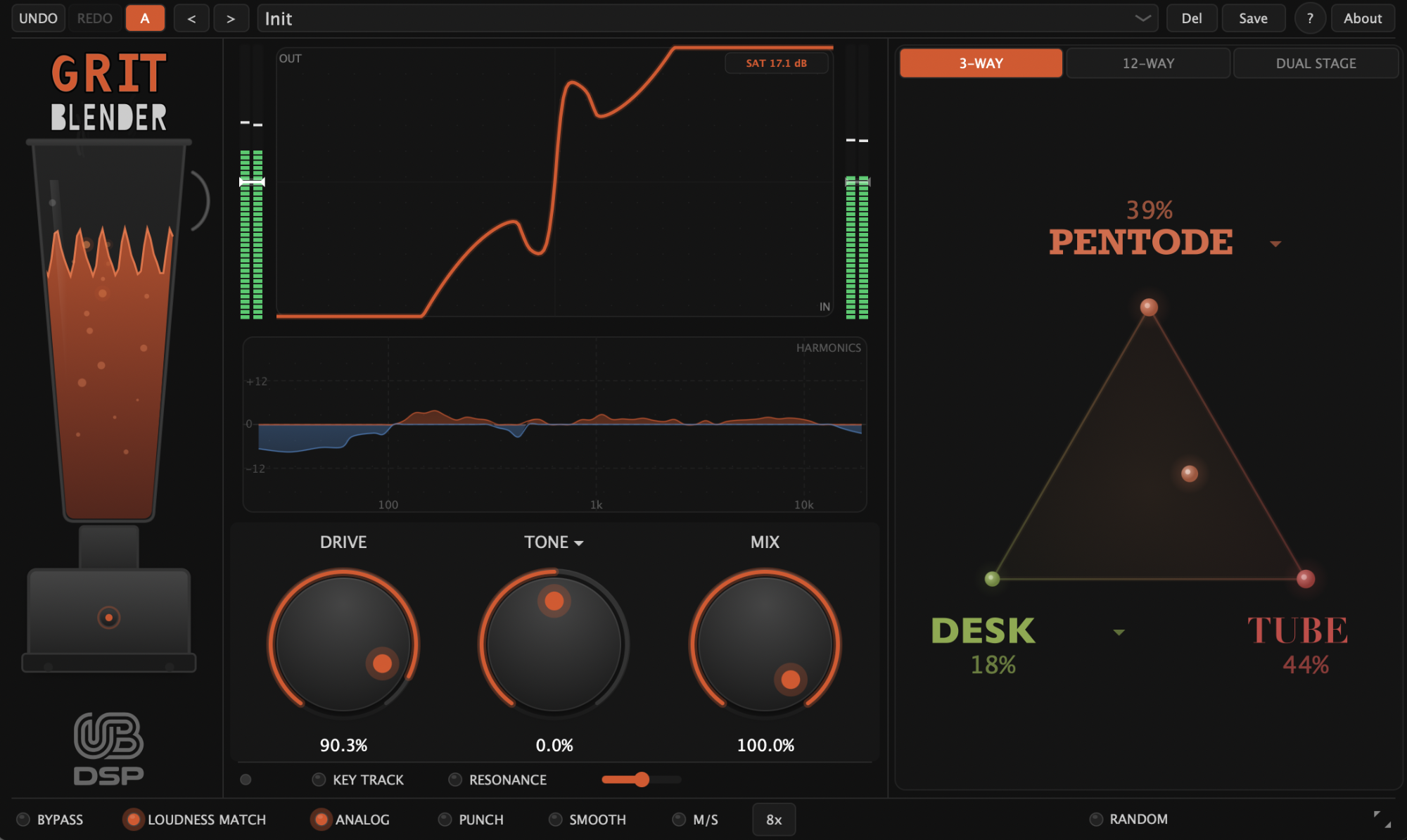The height and width of the screenshot is (840, 1407).
Task: Open the 8x oversampling selector
Action: click(x=774, y=820)
